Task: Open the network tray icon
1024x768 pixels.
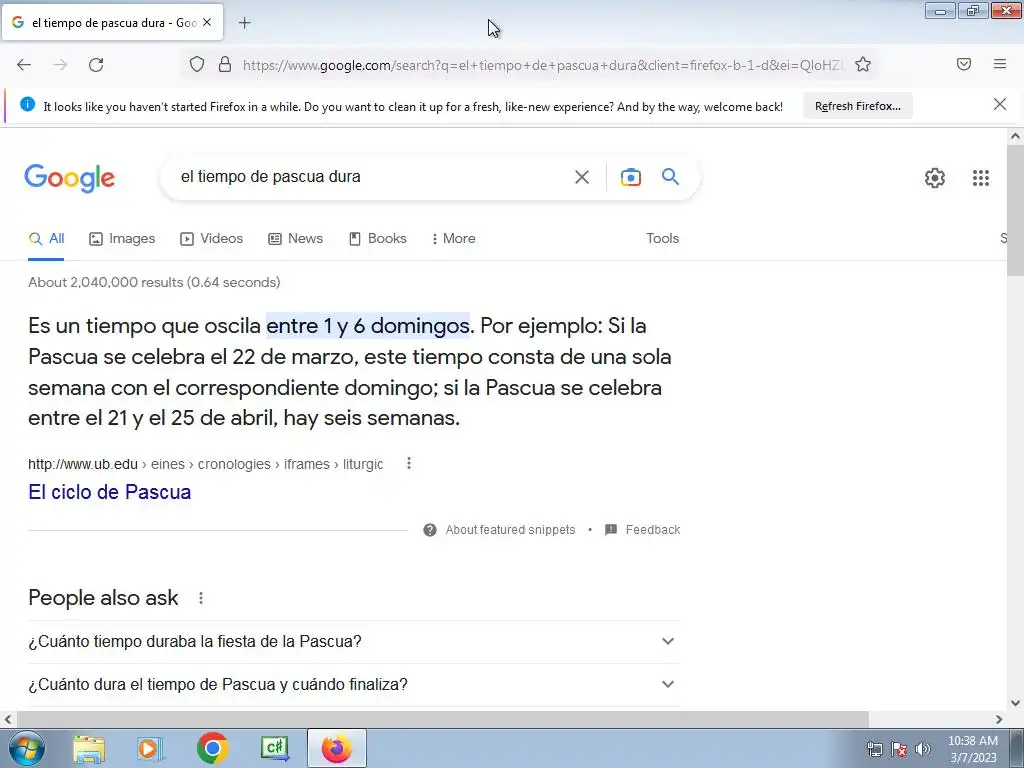Action: coord(874,749)
